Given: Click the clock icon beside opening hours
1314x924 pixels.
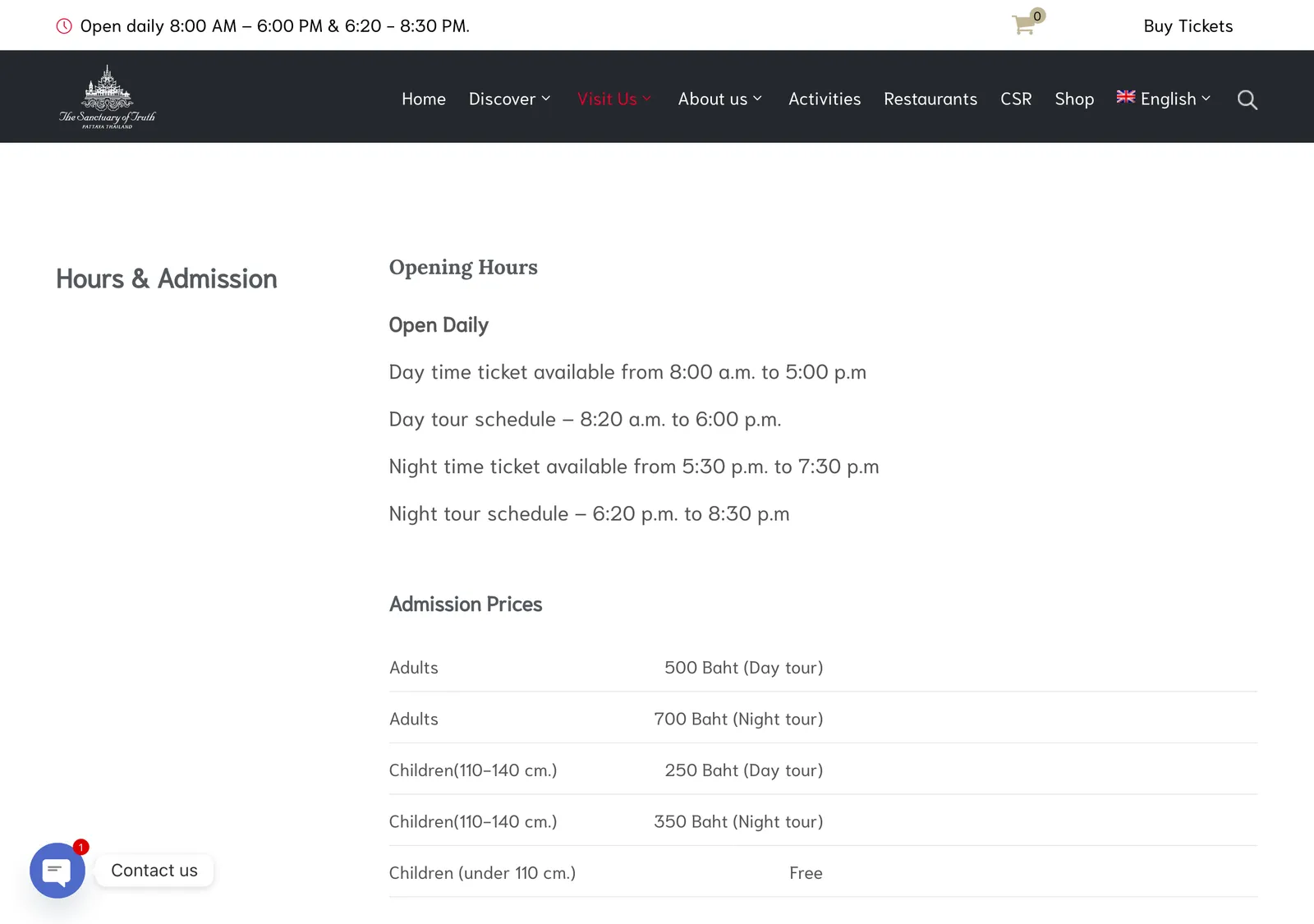Looking at the screenshot, I should [64, 26].
